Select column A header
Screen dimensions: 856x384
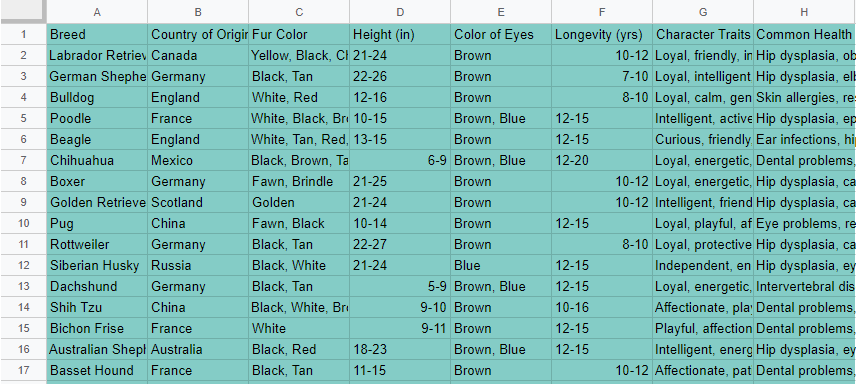pos(97,11)
